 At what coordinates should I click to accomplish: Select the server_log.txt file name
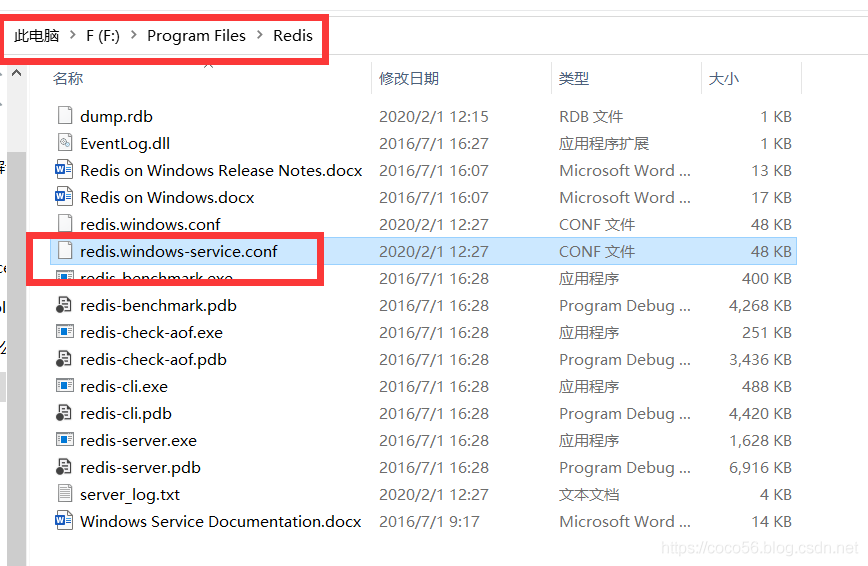pos(130,495)
